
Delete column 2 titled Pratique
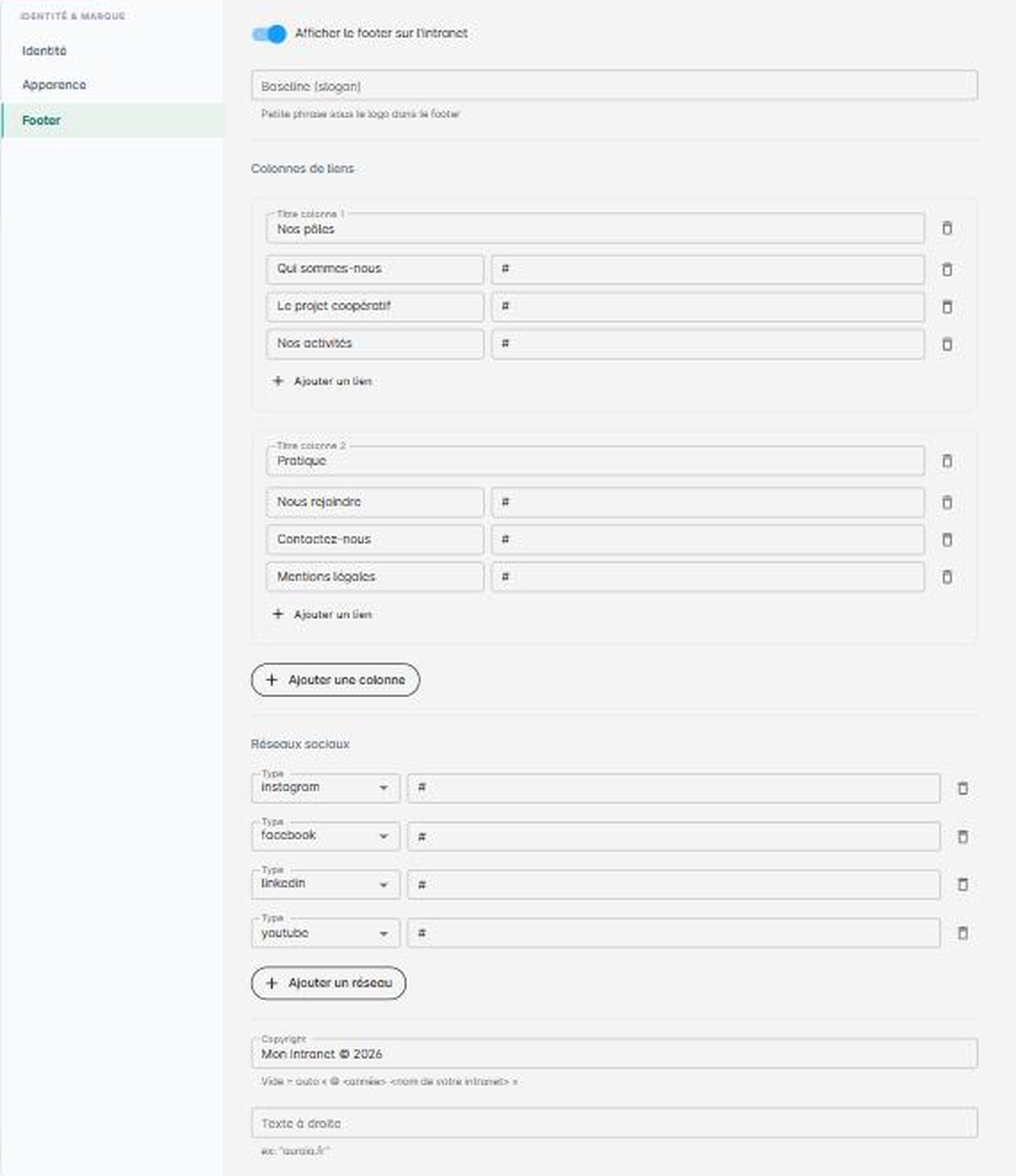tap(946, 461)
